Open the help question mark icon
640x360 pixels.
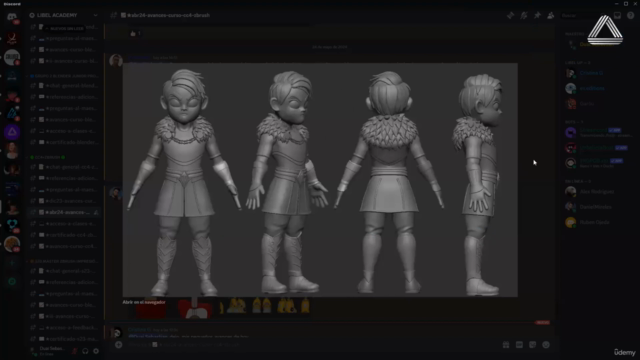[x=631, y=16]
